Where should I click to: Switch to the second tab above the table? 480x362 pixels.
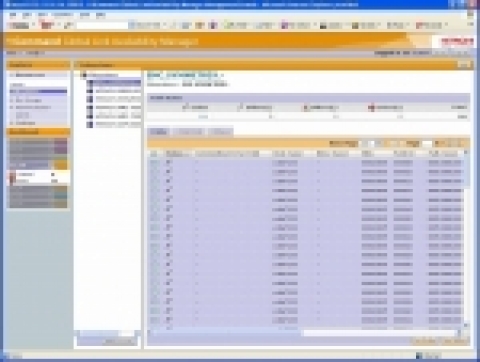[x=190, y=132]
